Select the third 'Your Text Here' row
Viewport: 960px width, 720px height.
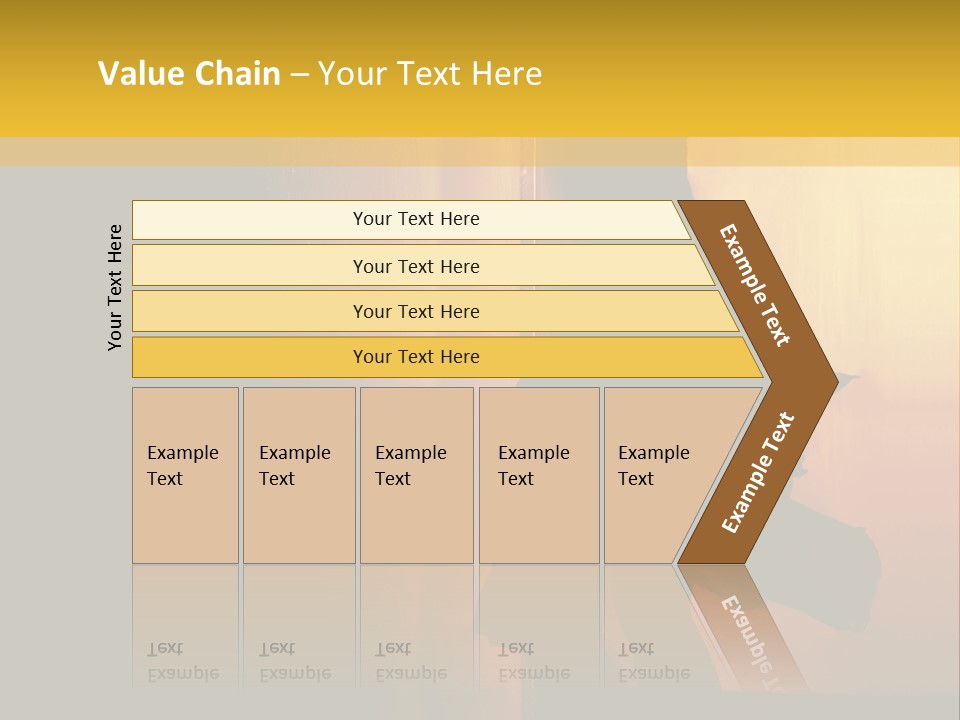pos(415,311)
